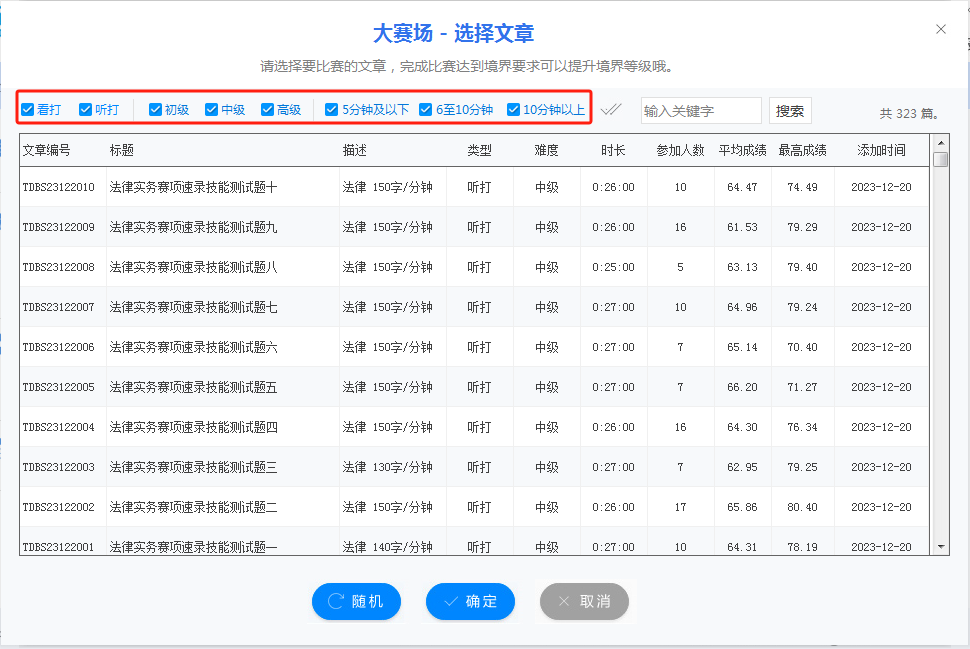
Task: Click the double-checkmark select-all icon
Action: coord(611,110)
